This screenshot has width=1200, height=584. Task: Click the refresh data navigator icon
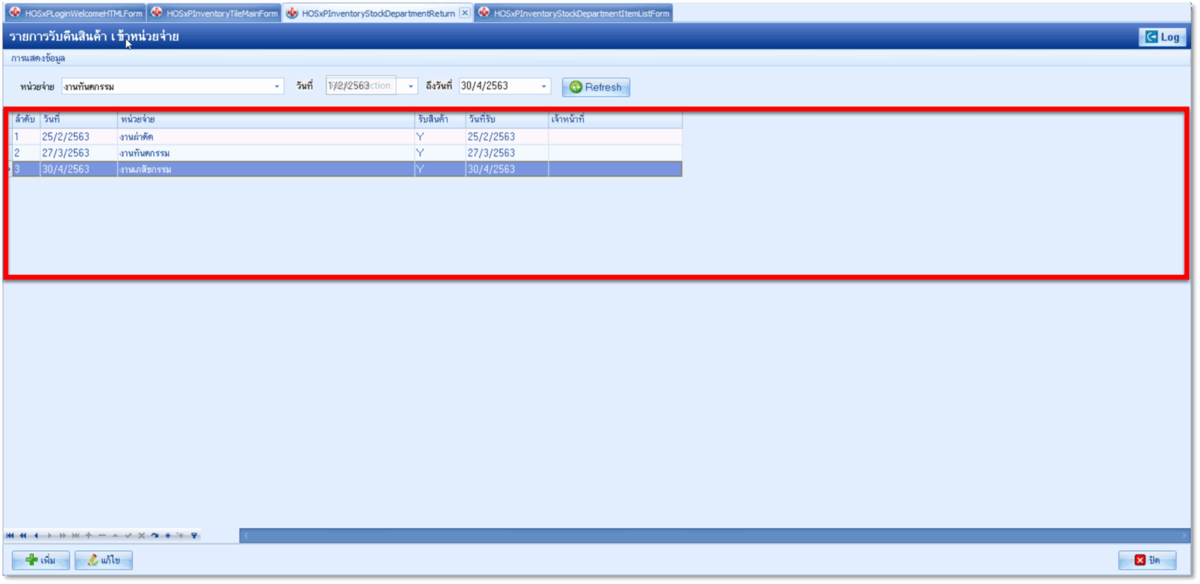[x=154, y=536]
